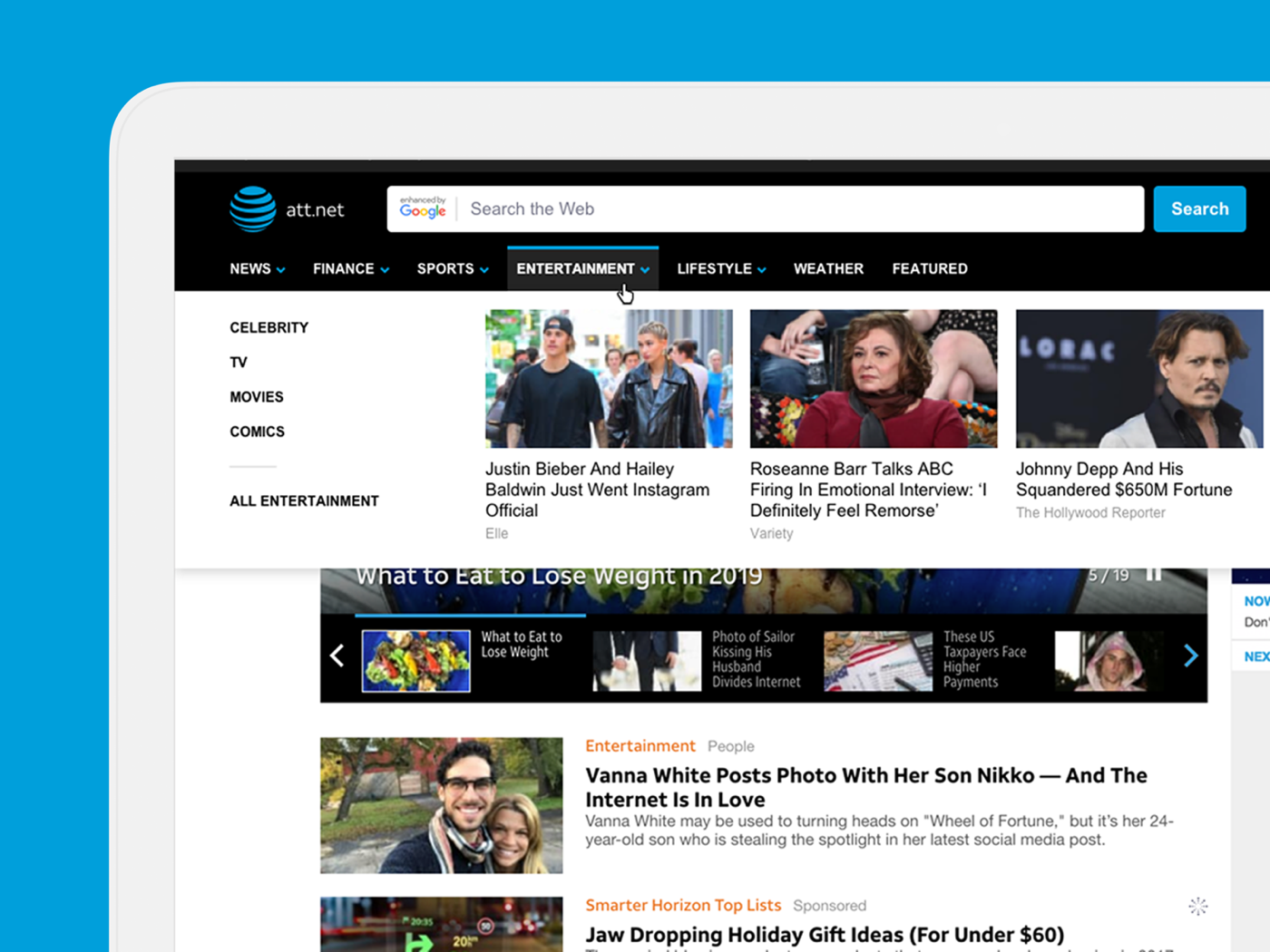
Task: Open the Featured menu item
Action: [930, 268]
